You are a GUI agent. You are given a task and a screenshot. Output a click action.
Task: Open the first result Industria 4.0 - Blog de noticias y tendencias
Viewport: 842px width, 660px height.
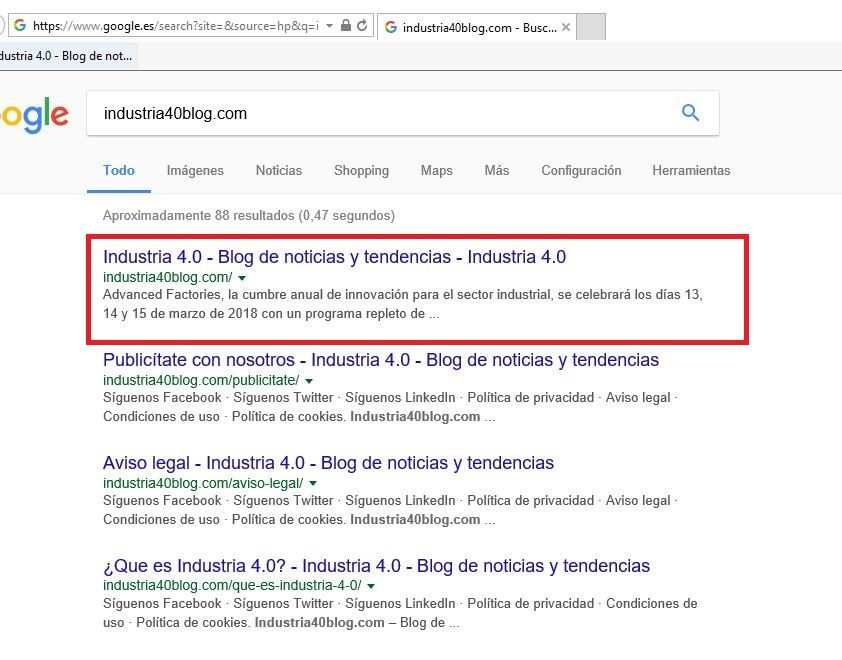pos(335,257)
